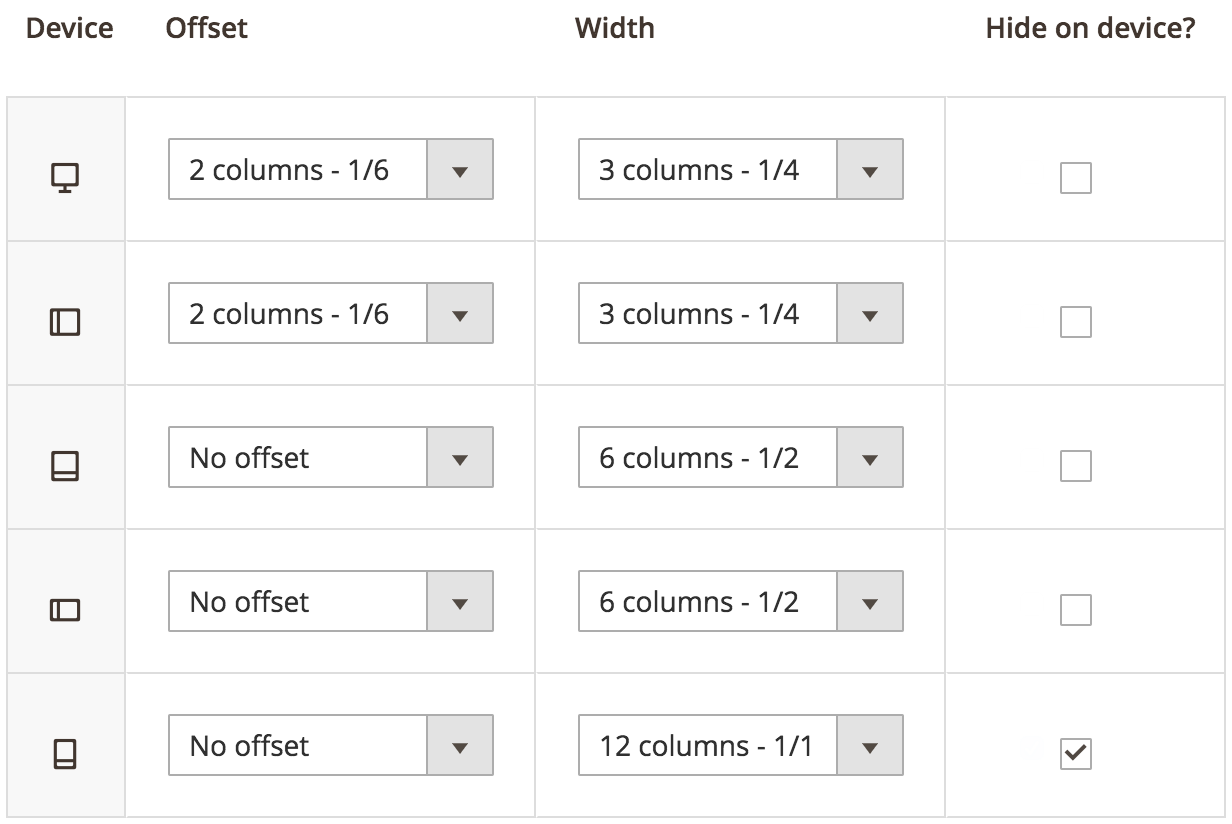Expand portrait tablet No offset dropdown

[331, 457]
